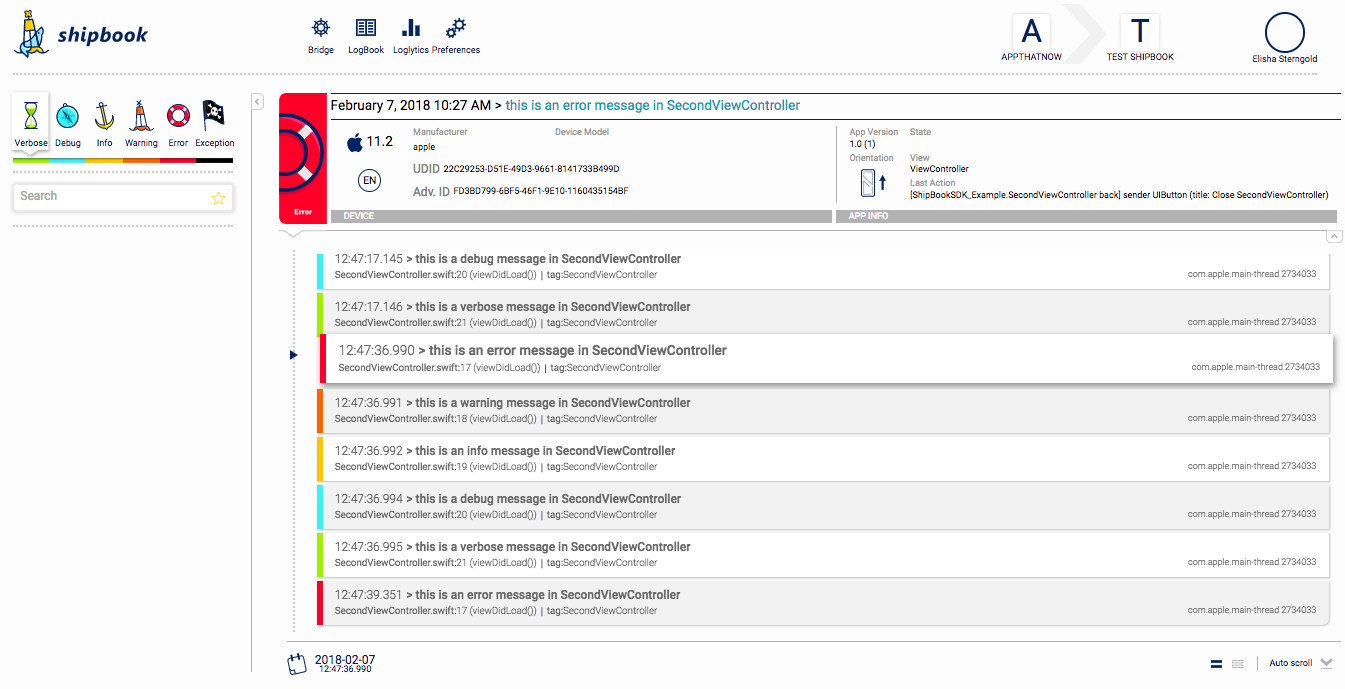Open Elisha Sterngold user profile
The height and width of the screenshot is (689, 1345).
tap(1285, 38)
